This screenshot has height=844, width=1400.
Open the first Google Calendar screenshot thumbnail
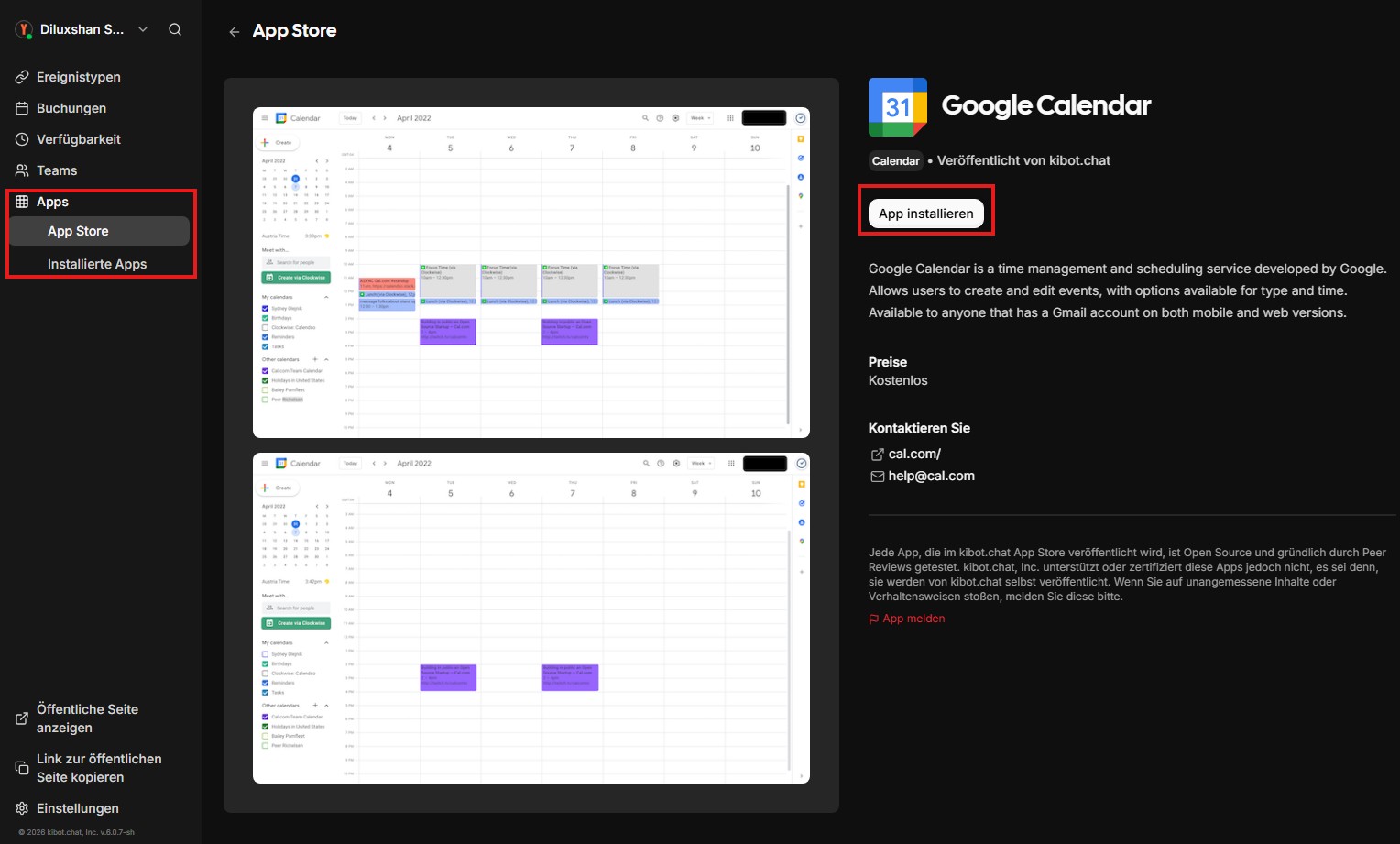531,272
